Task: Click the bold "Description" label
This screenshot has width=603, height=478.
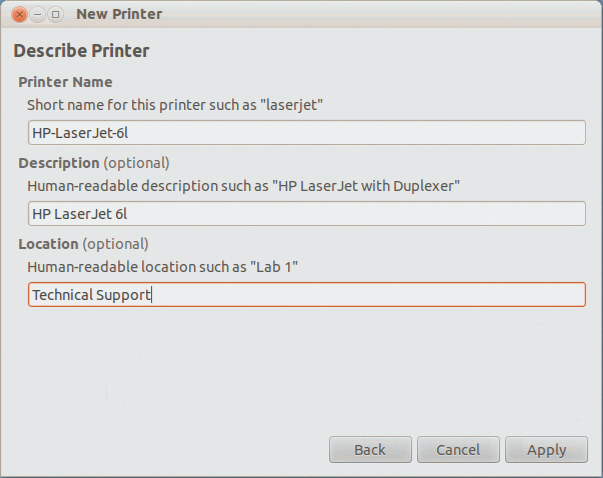Action: coord(58,163)
